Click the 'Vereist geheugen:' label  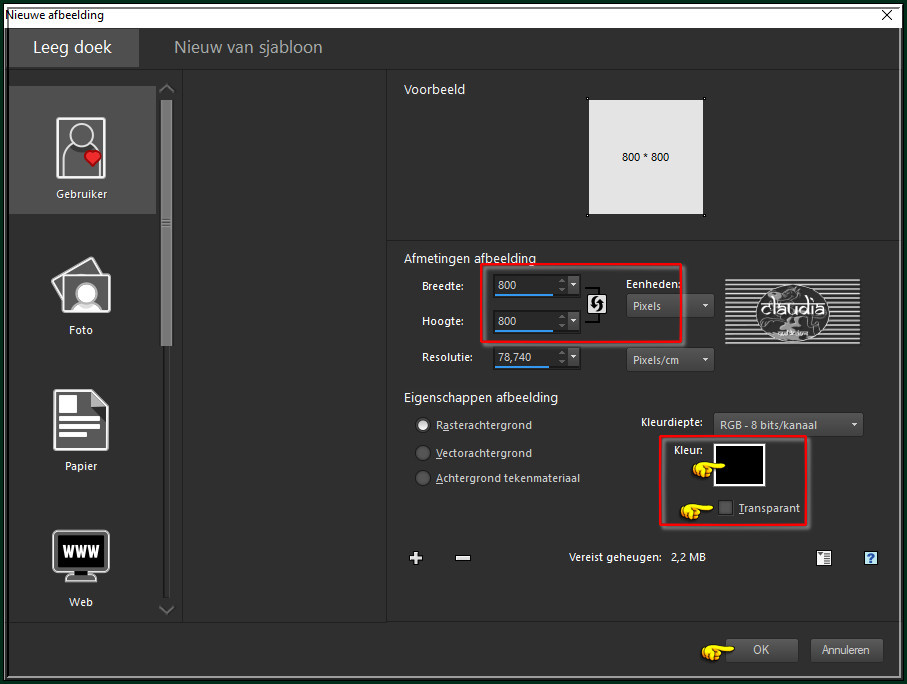(x=615, y=557)
